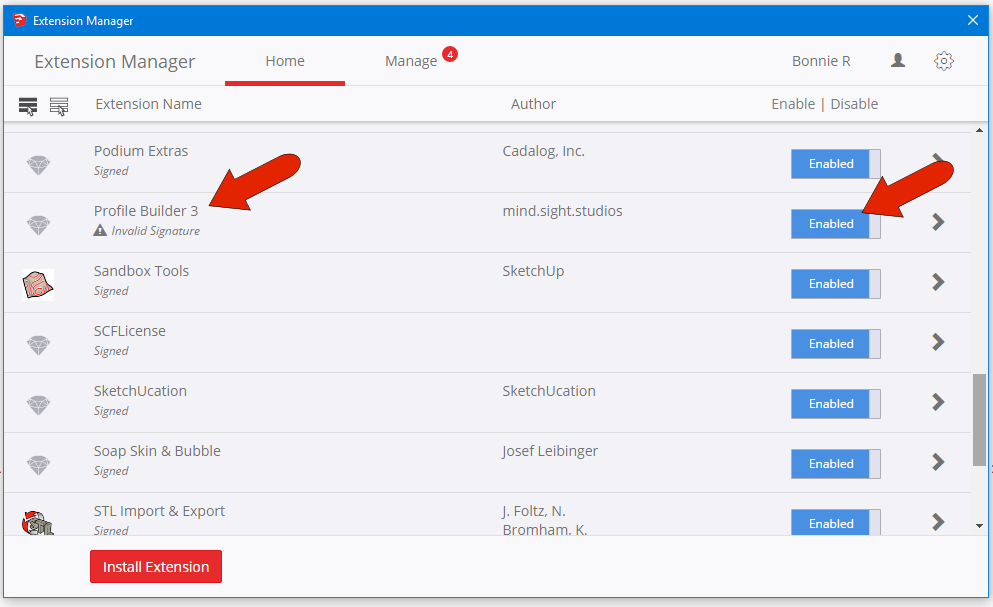Expand SketchUcation details chevron
993x607 pixels.
(x=938, y=402)
